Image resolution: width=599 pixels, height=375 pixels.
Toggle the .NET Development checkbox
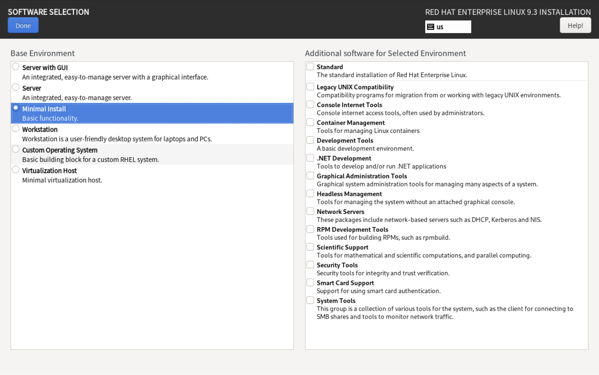[310, 158]
